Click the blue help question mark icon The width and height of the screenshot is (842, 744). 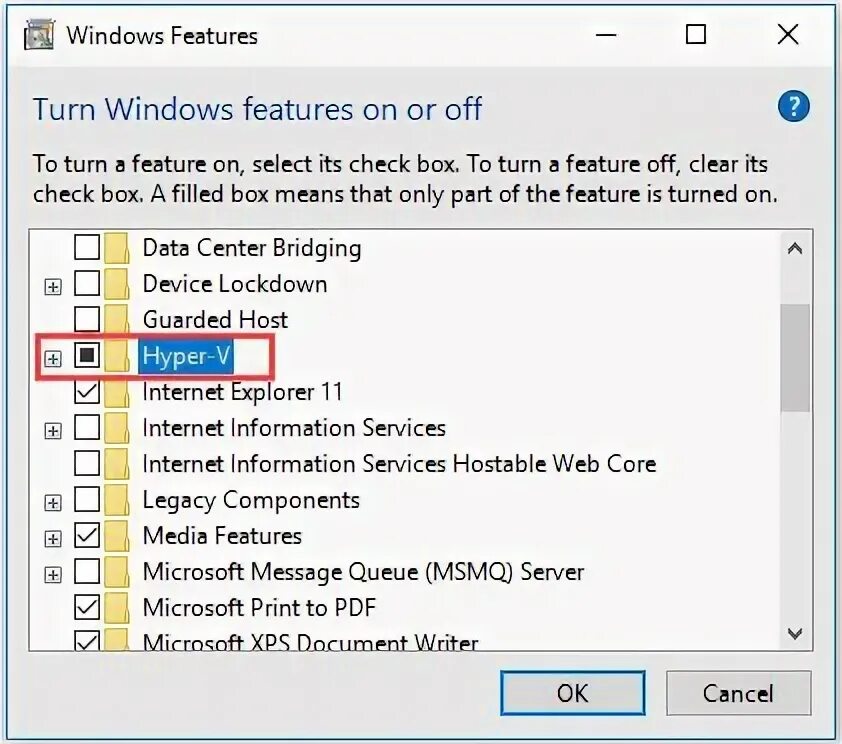(792, 106)
